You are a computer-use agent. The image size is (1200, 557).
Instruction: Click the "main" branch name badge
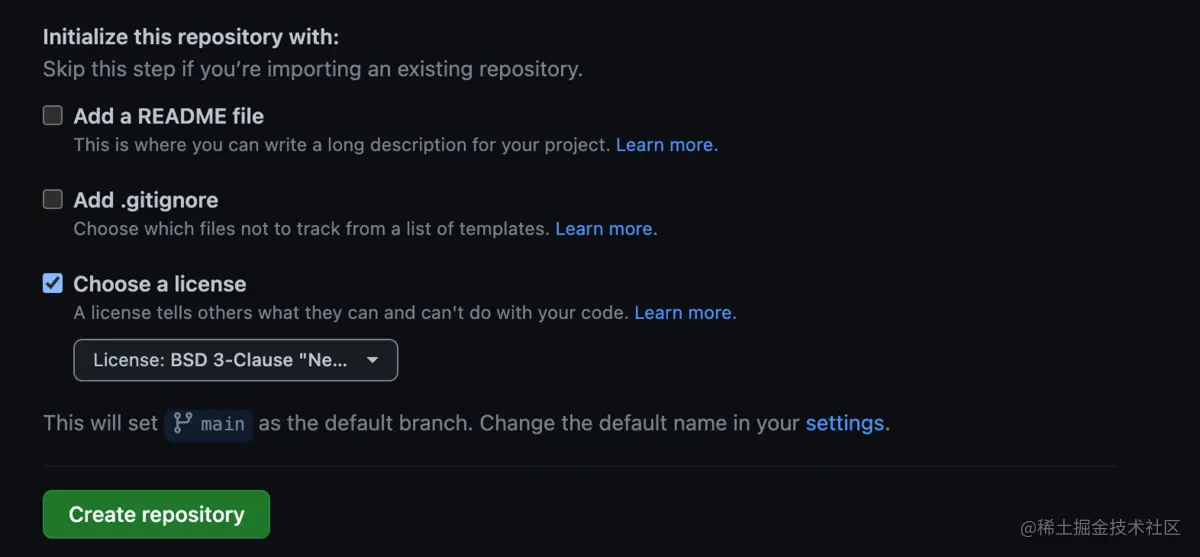pyautogui.click(x=222, y=424)
